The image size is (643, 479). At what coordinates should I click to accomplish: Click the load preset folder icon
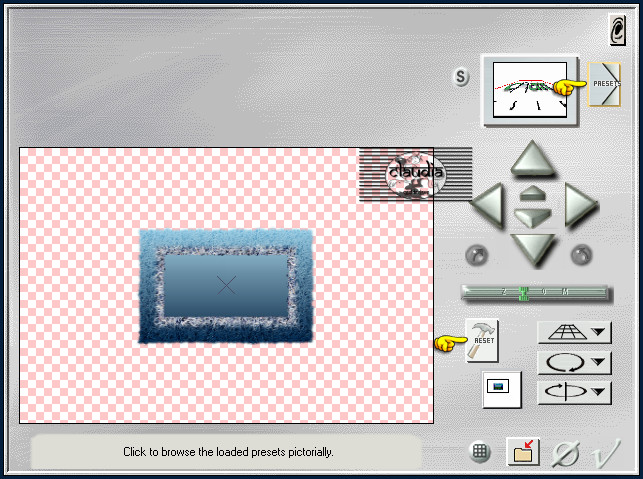pos(523,452)
